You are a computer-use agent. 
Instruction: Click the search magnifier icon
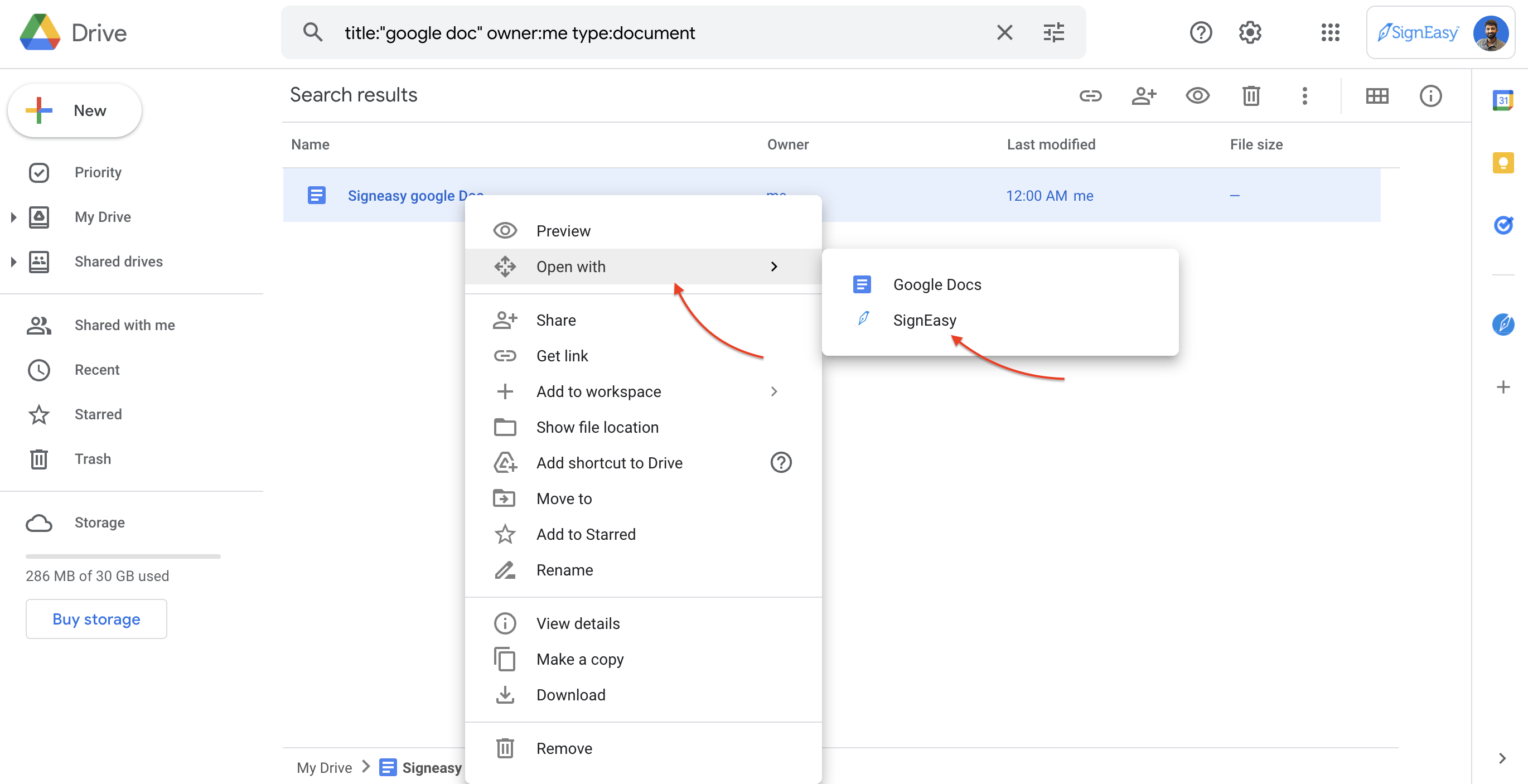[313, 32]
